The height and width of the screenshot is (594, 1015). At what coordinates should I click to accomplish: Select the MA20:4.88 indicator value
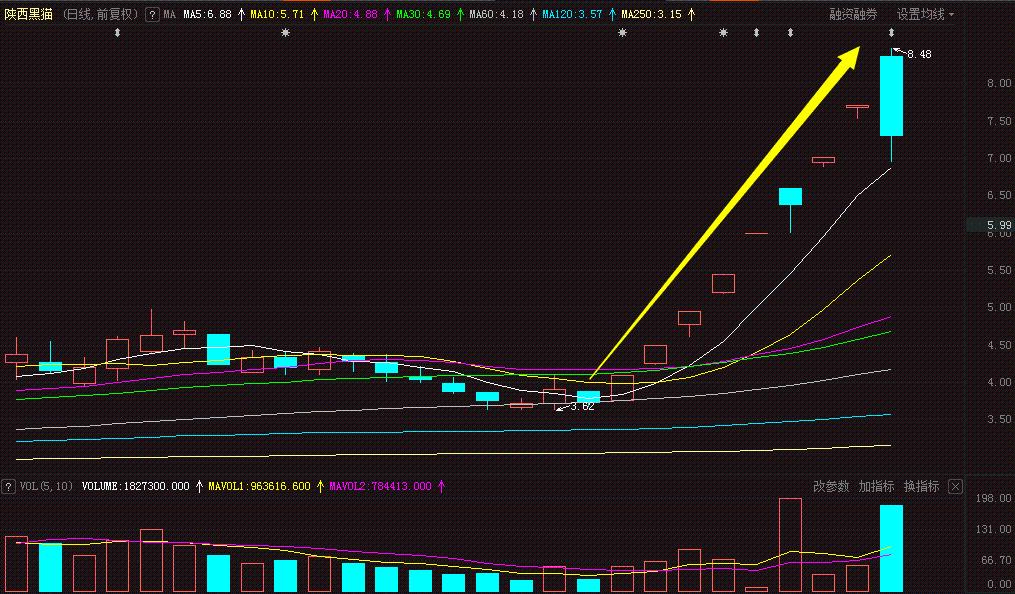pos(350,14)
